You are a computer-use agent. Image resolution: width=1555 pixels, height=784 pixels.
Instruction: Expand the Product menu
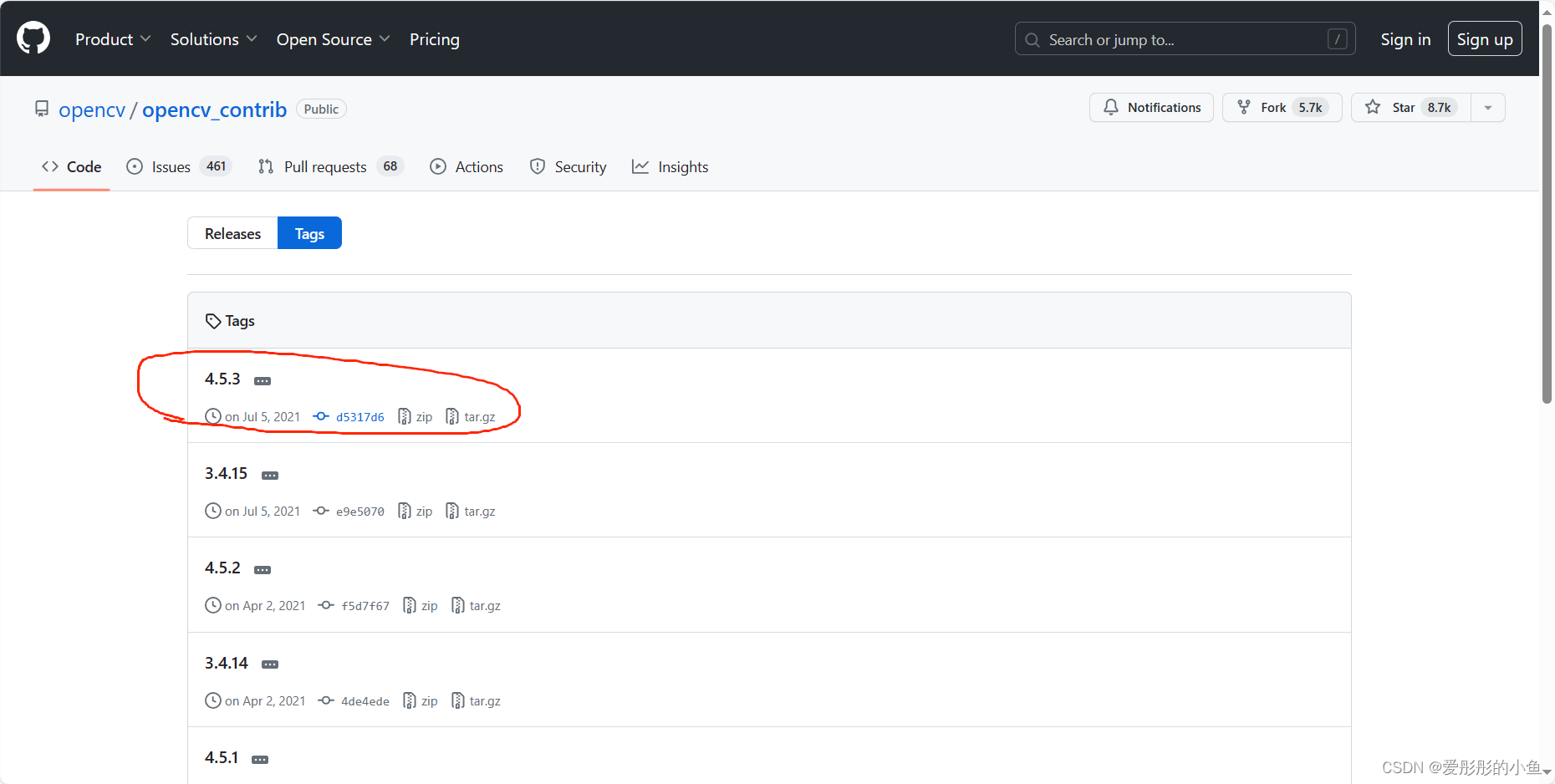click(113, 39)
